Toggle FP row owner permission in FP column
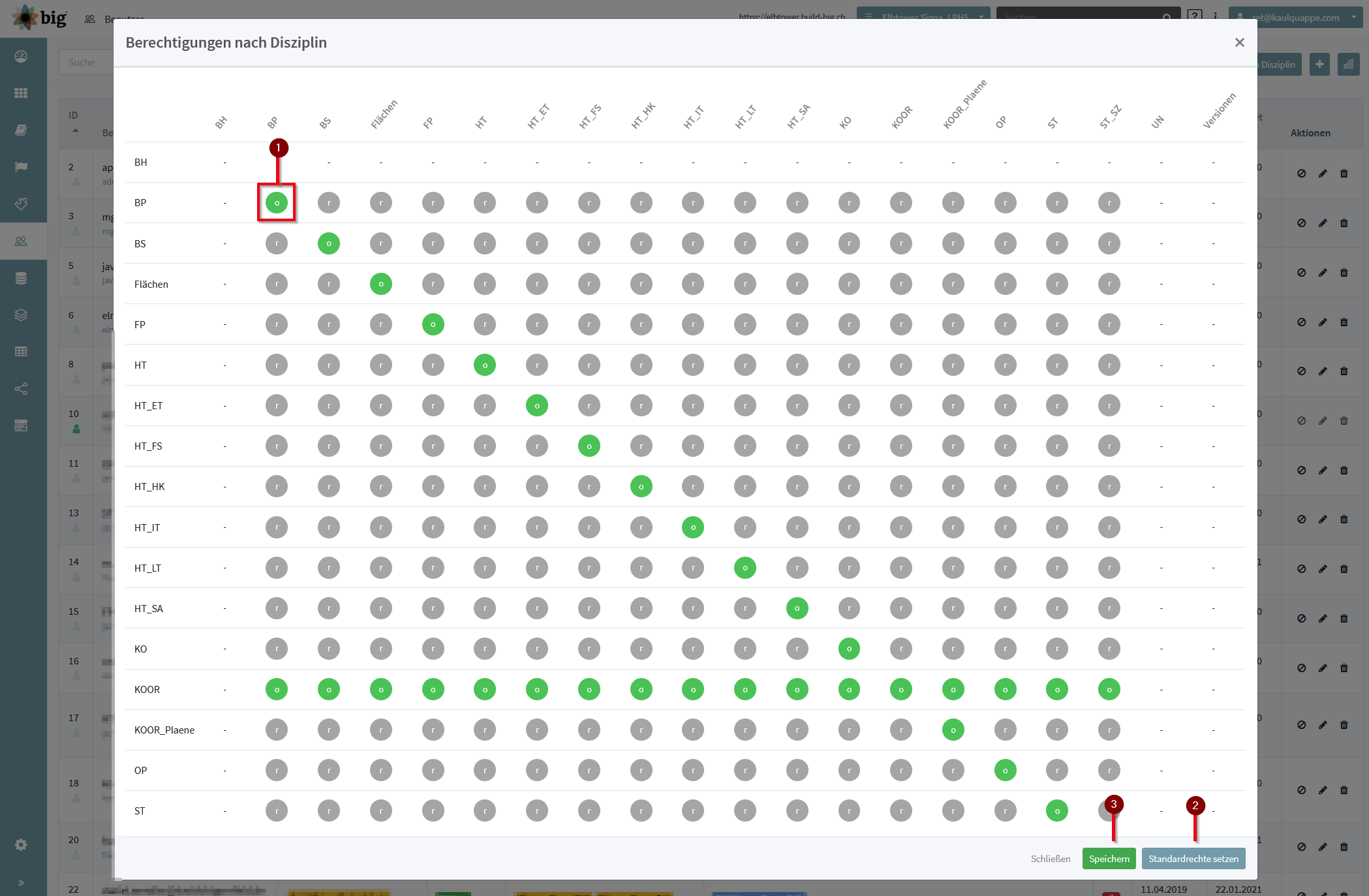Viewport: 1369px width, 896px height. tap(433, 324)
